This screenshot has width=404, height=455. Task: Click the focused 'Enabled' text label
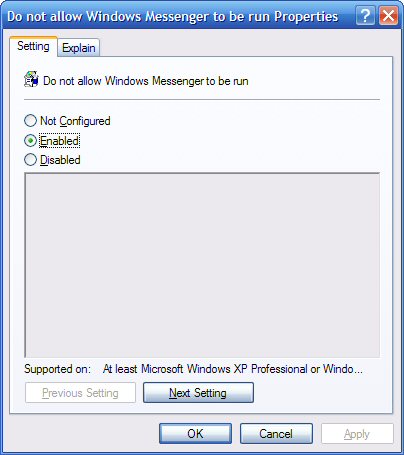[x=60, y=141]
